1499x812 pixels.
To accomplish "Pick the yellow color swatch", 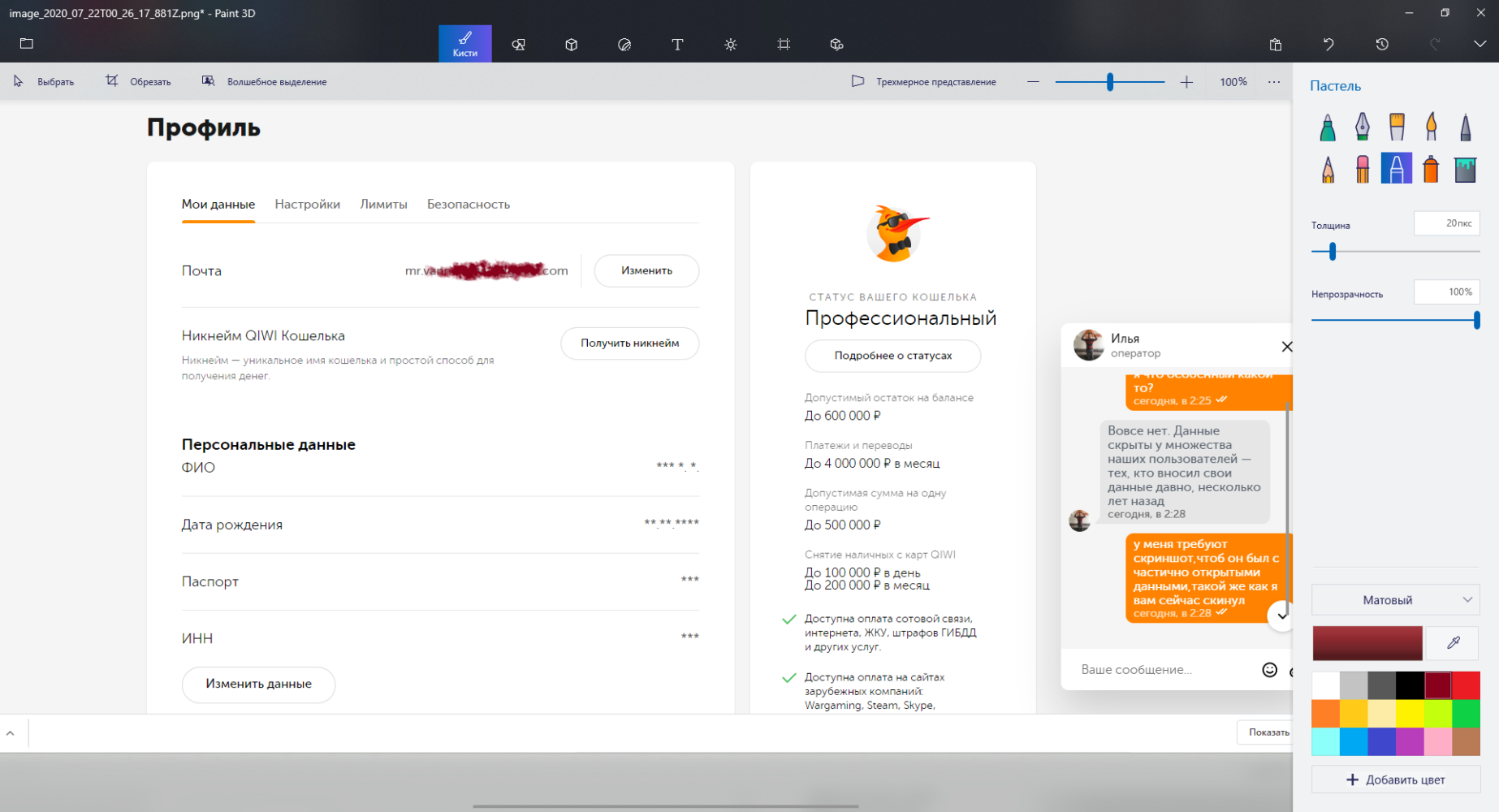I will click(x=1410, y=714).
